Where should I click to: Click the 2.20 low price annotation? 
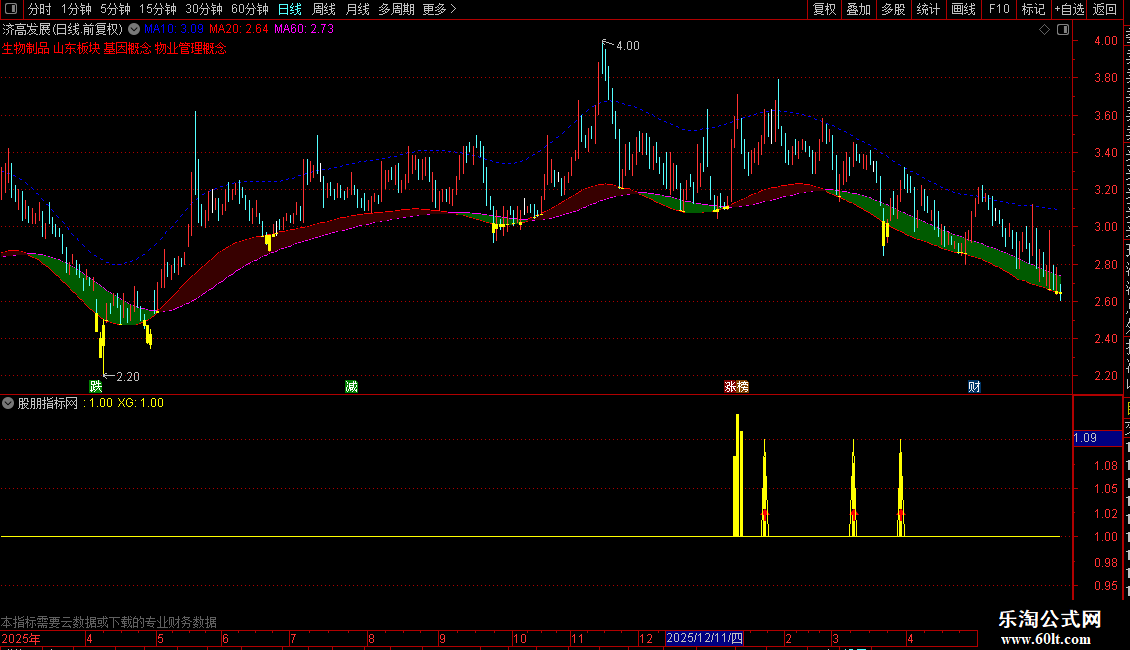pos(128,376)
